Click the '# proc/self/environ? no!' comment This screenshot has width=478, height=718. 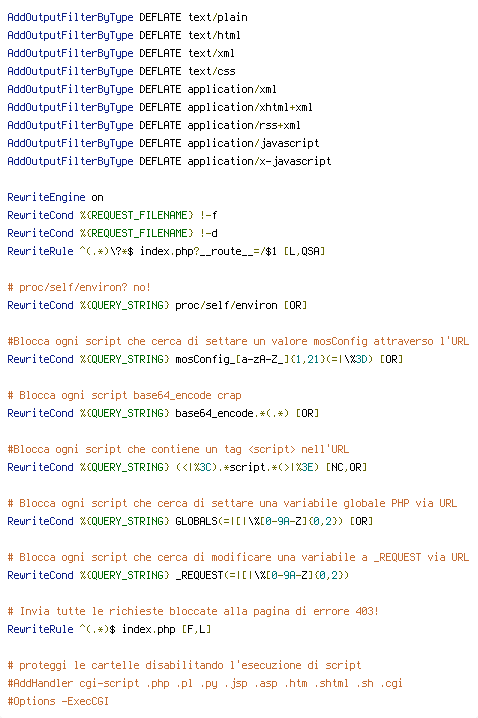79,288
